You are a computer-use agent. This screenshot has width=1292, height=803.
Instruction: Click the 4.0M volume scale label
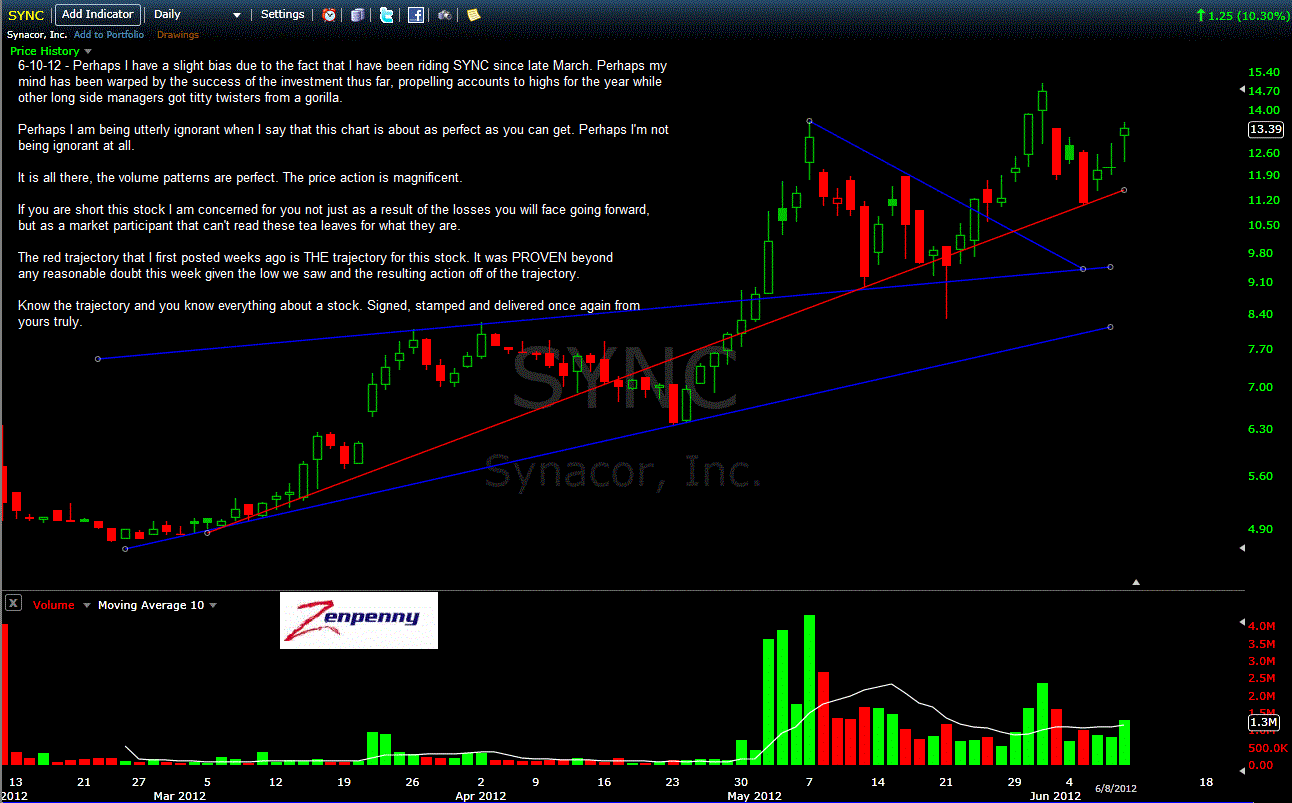coord(1264,627)
